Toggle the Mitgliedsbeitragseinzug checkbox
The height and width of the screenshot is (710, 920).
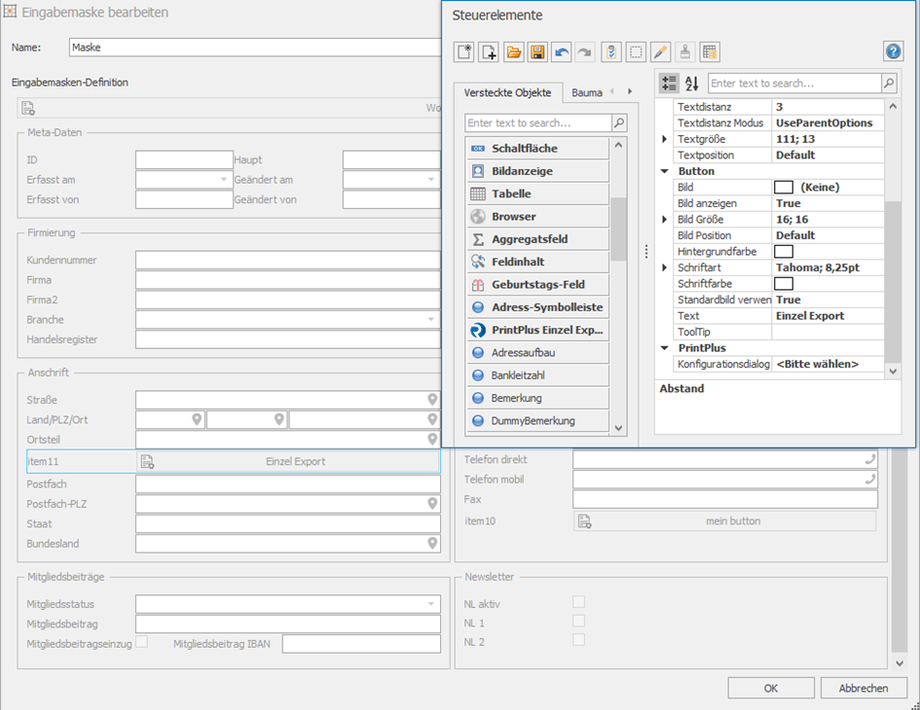(x=141, y=642)
